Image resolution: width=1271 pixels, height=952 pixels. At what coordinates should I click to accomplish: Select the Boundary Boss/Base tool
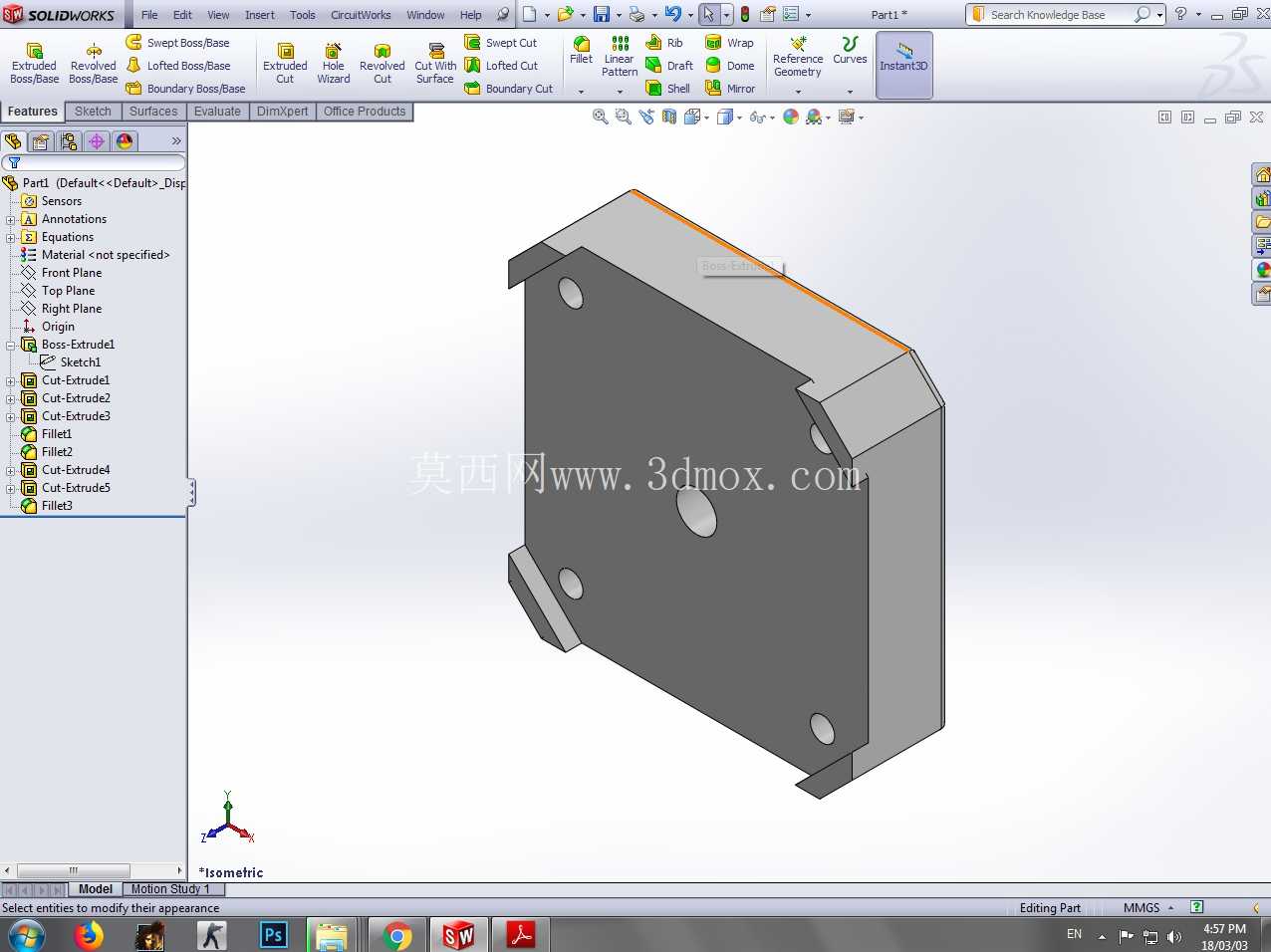coord(186,89)
